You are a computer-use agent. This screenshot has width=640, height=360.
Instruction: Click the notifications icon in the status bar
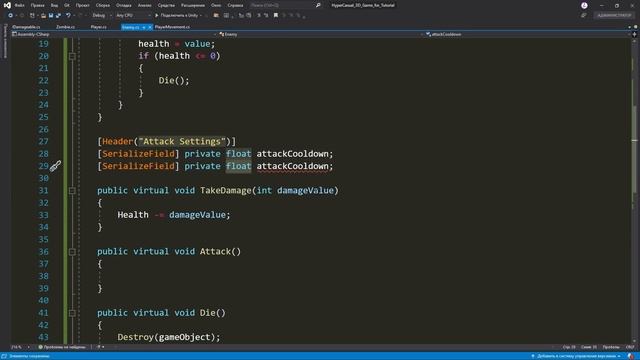(631, 356)
